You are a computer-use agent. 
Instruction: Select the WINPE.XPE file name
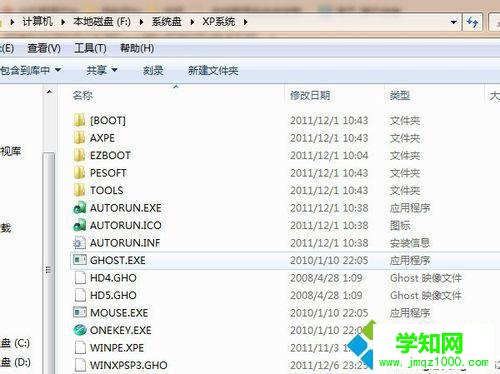(117, 348)
